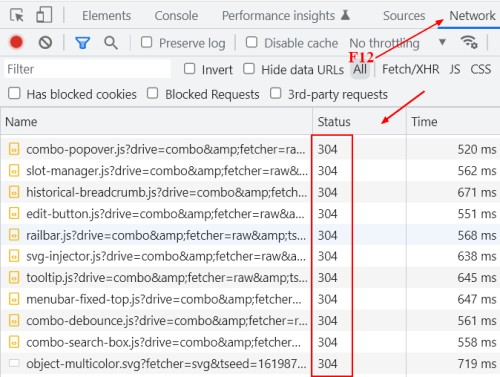Image resolution: width=500 pixels, height=377 pixels.
Task: Select the tooltip.js request
Action: click(250, 278)
